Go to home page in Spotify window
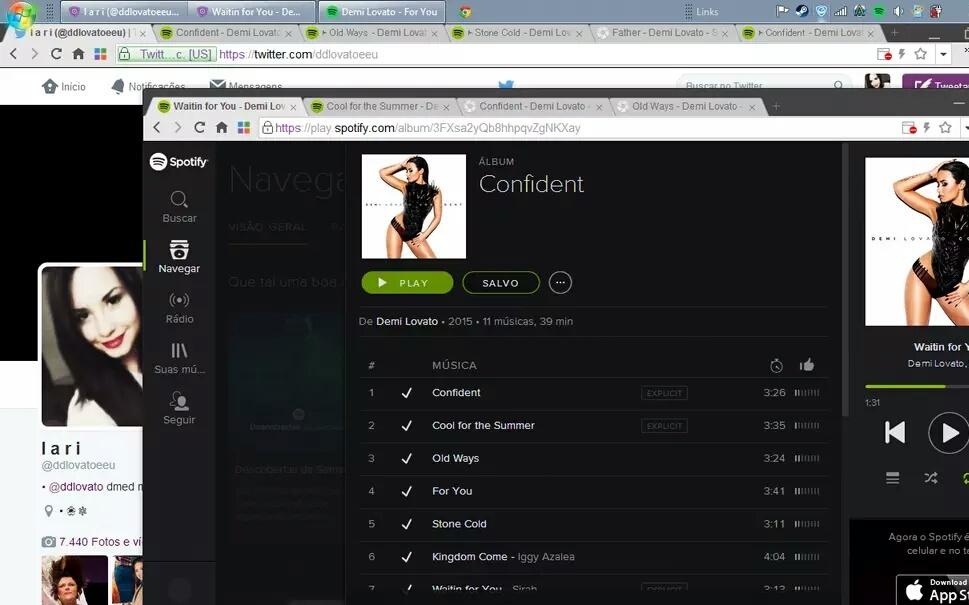969x605 pixels. point(222,127)
